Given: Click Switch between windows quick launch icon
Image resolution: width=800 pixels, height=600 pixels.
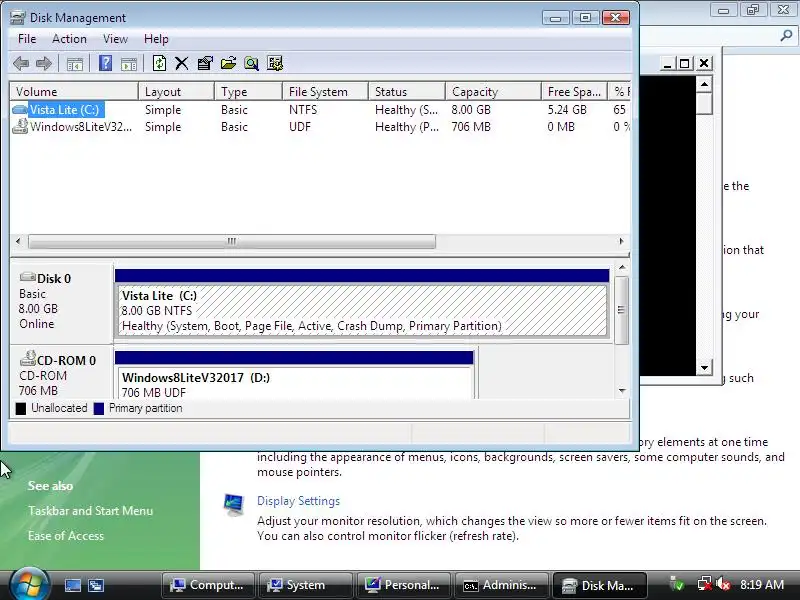Looking at the screenshot, I should (95, 585).
